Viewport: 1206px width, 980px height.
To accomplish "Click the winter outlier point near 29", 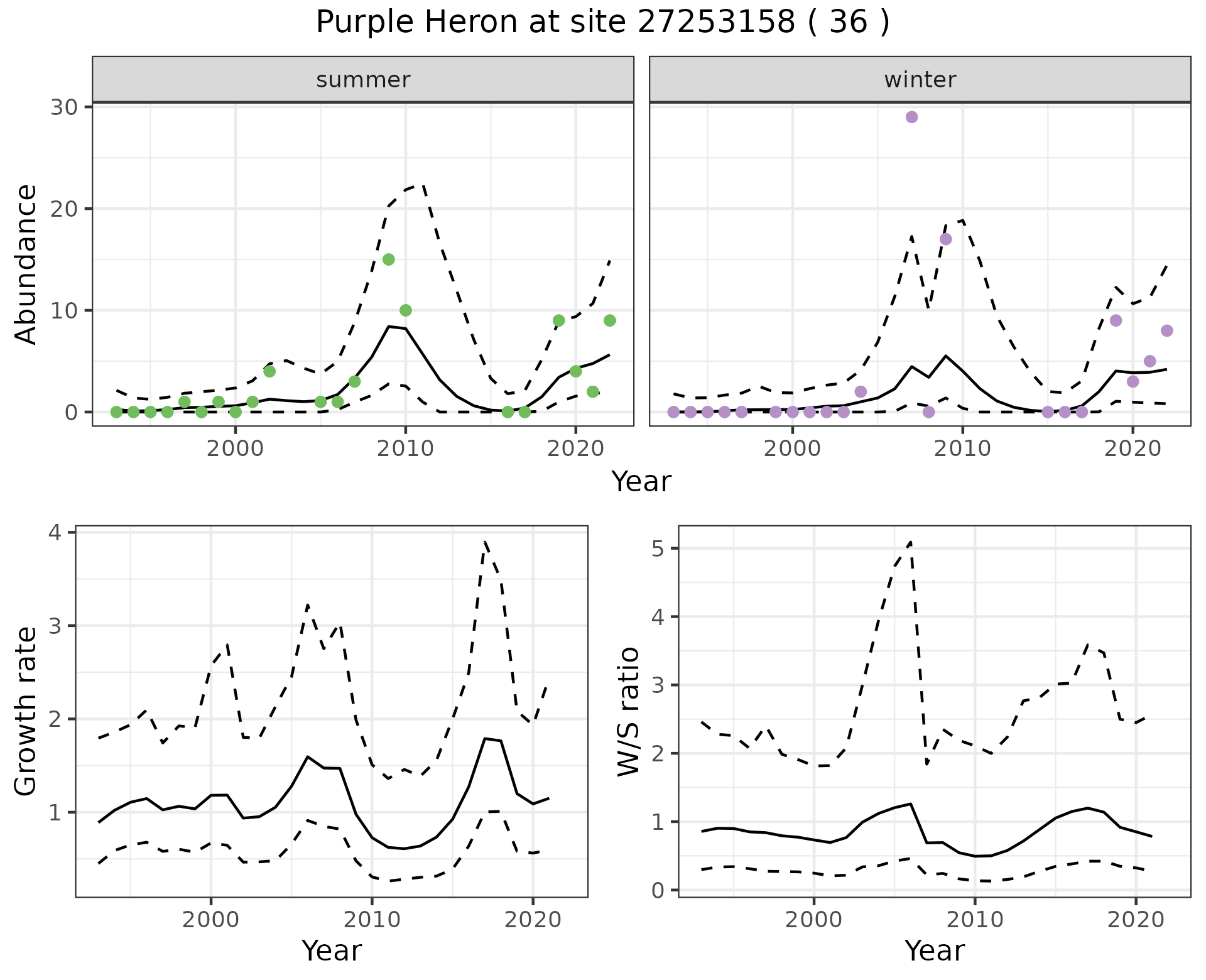I will click(911, 117).
